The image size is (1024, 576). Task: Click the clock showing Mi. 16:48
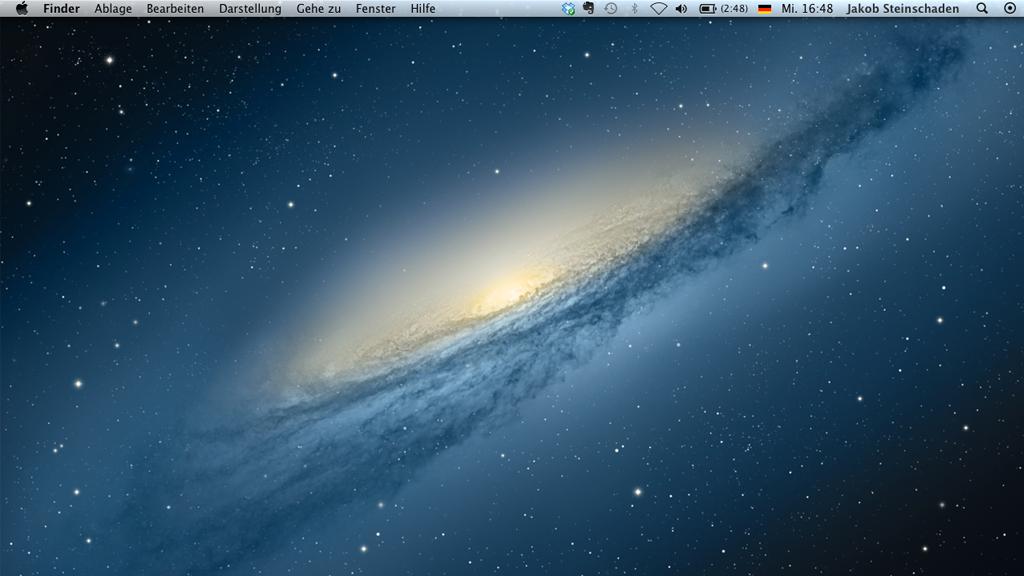(x=807, y=8)
